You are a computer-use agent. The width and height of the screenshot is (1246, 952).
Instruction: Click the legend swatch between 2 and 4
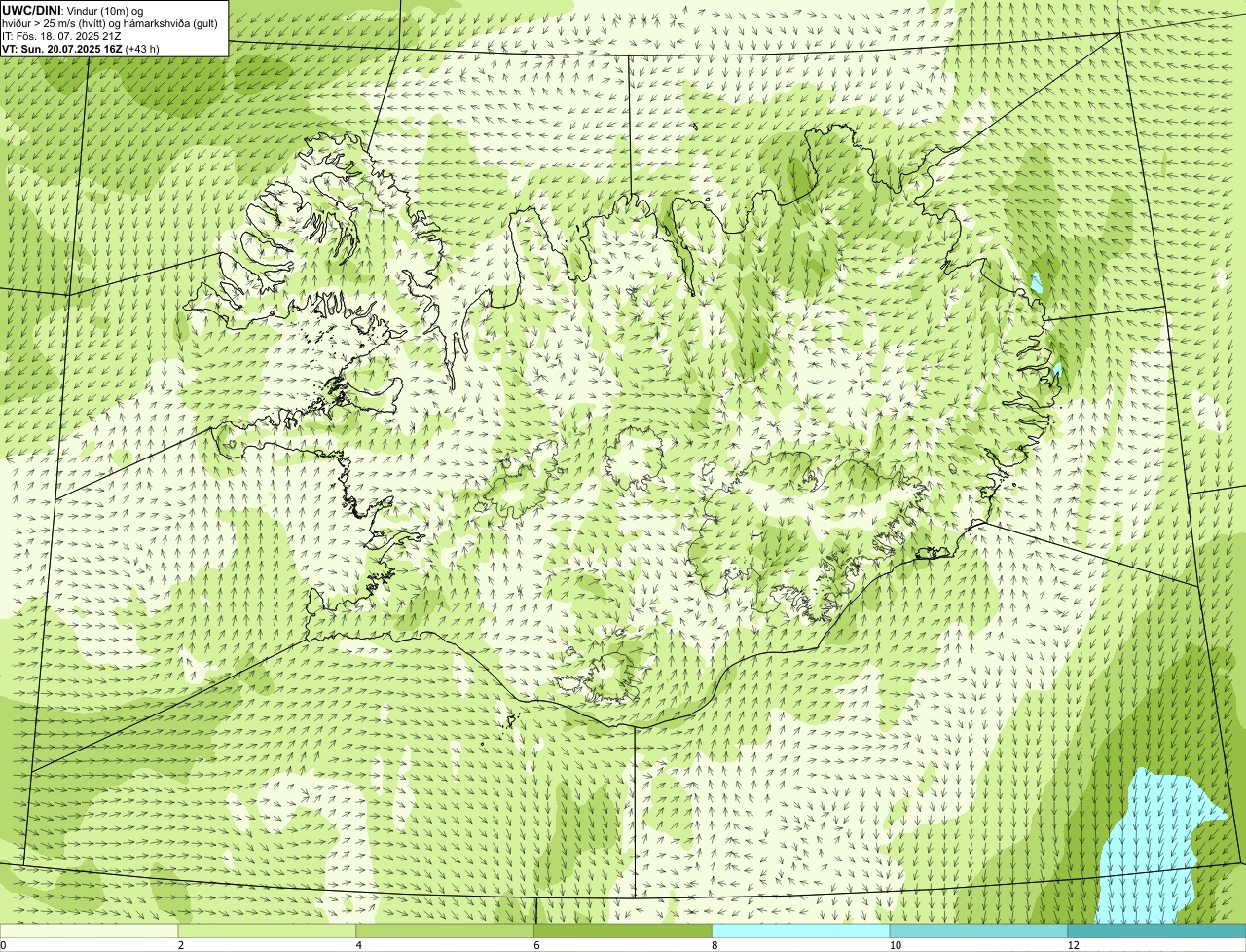coord(268,931)
